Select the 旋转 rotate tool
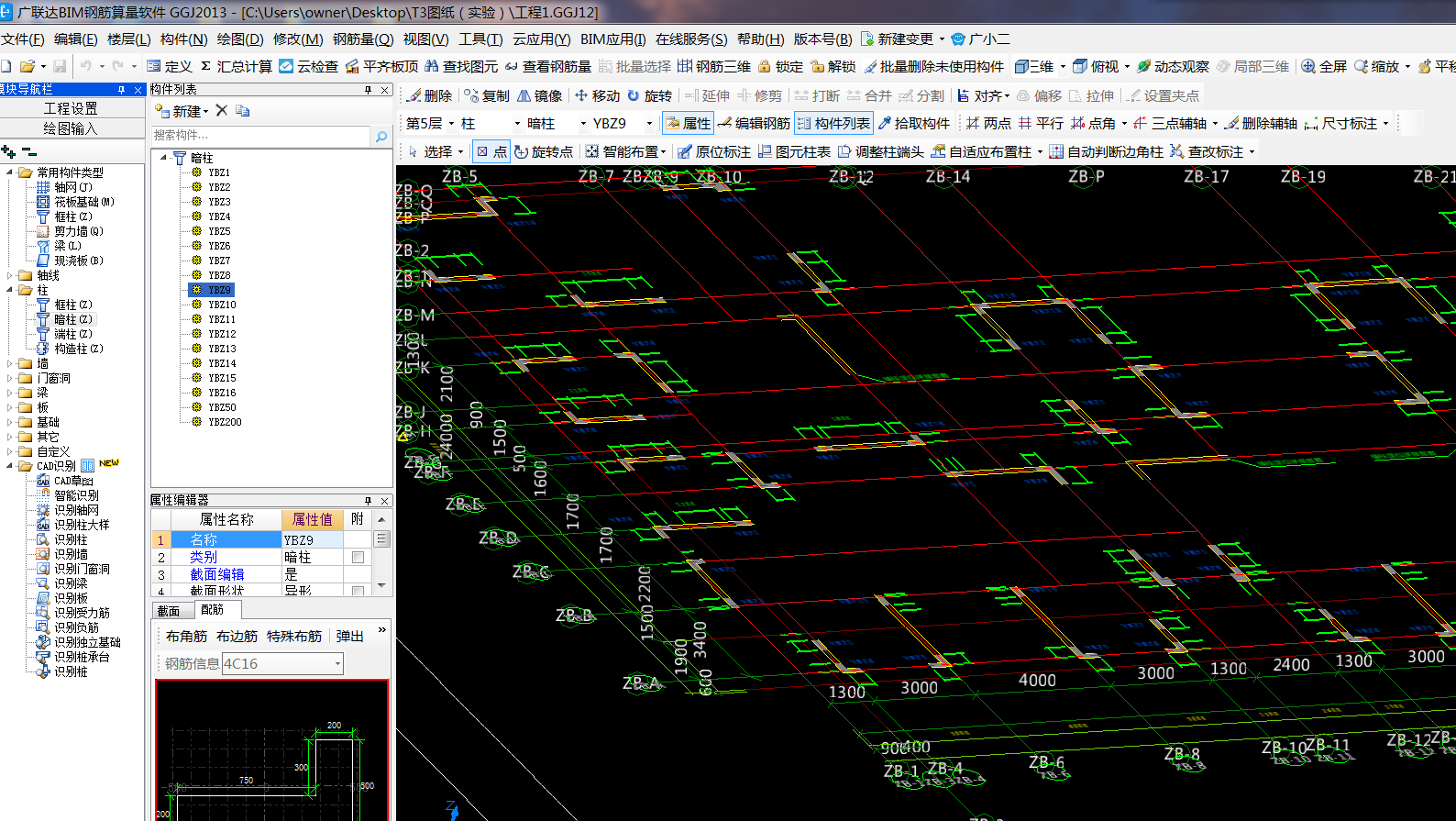Viewport: 1456px width, 821px height. [649, 95]
